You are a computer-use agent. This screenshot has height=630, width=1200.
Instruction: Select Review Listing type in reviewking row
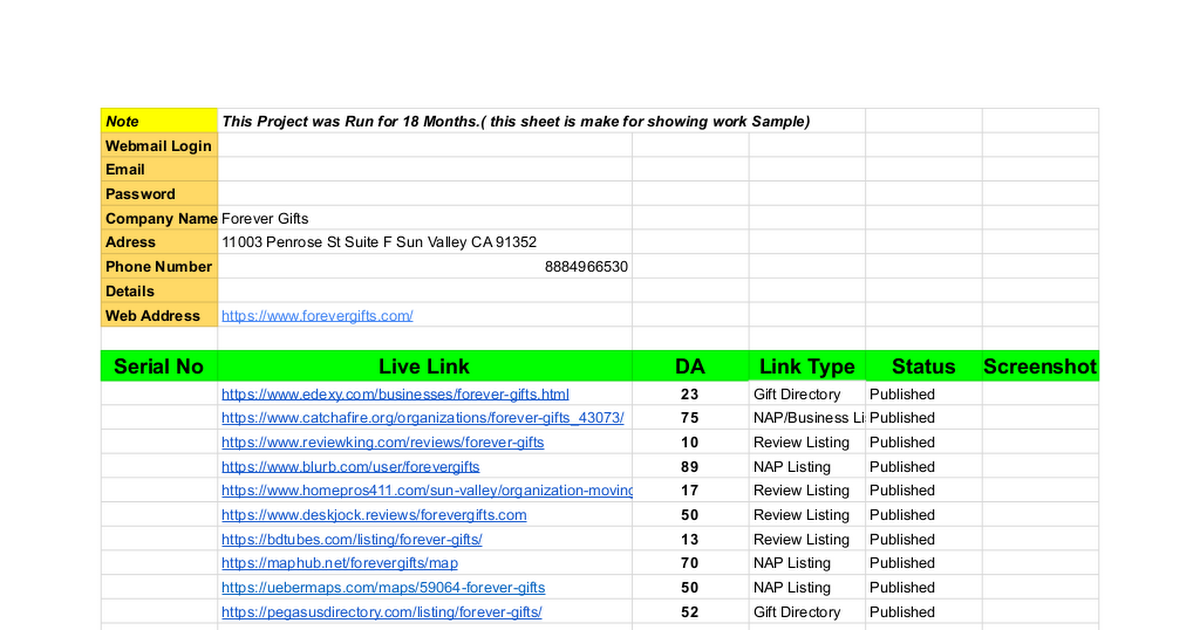click(807, 442)
